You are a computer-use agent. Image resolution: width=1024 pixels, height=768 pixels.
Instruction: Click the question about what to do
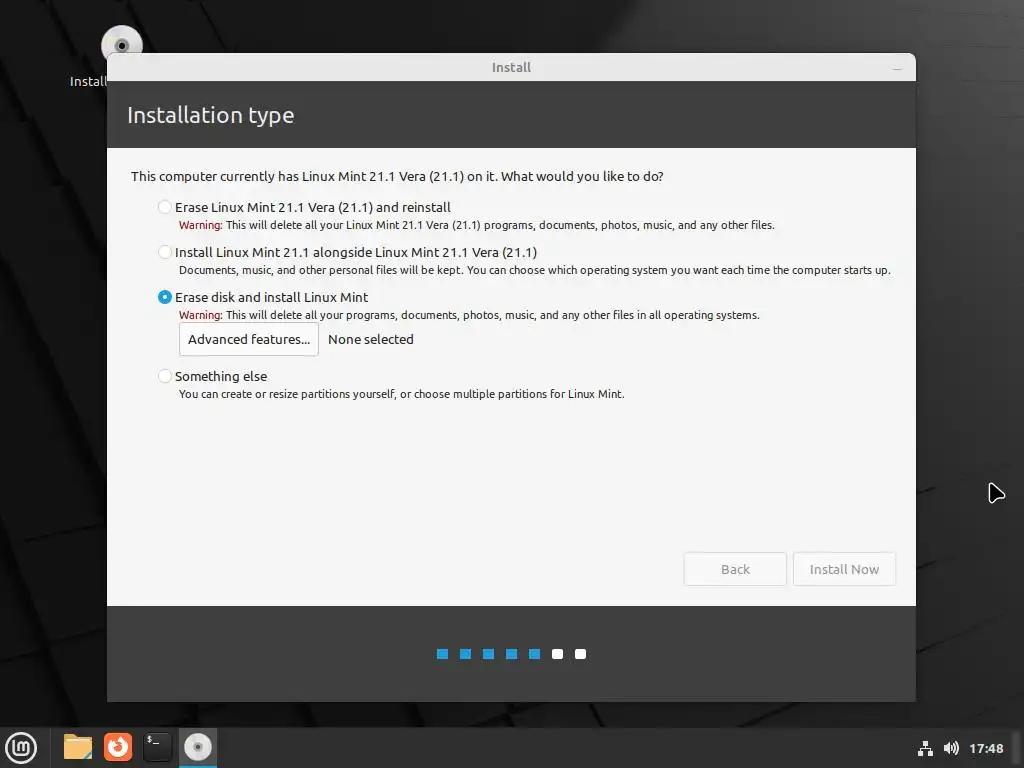397,176
